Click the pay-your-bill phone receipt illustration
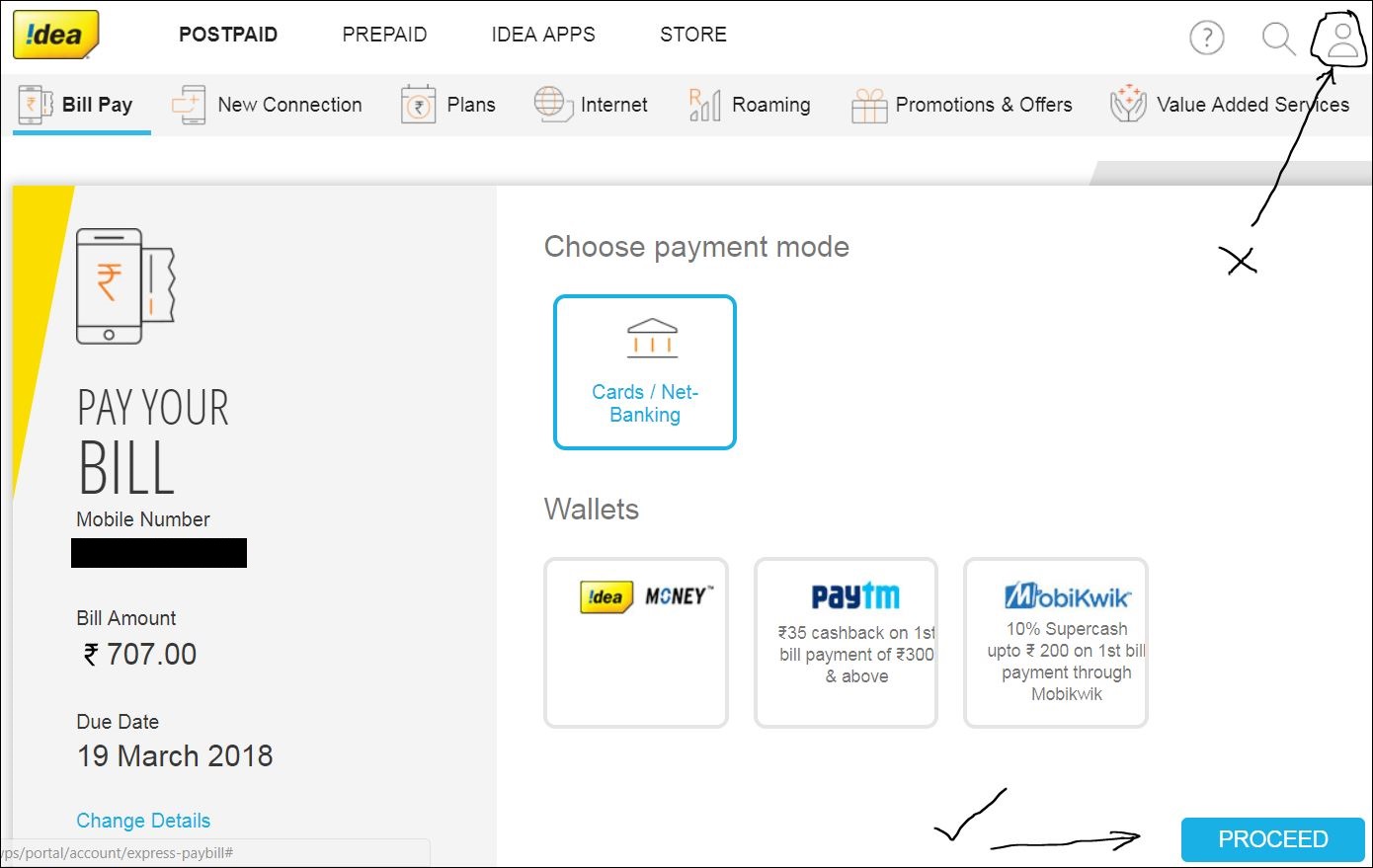The image size is (1373, 868). 125,286
